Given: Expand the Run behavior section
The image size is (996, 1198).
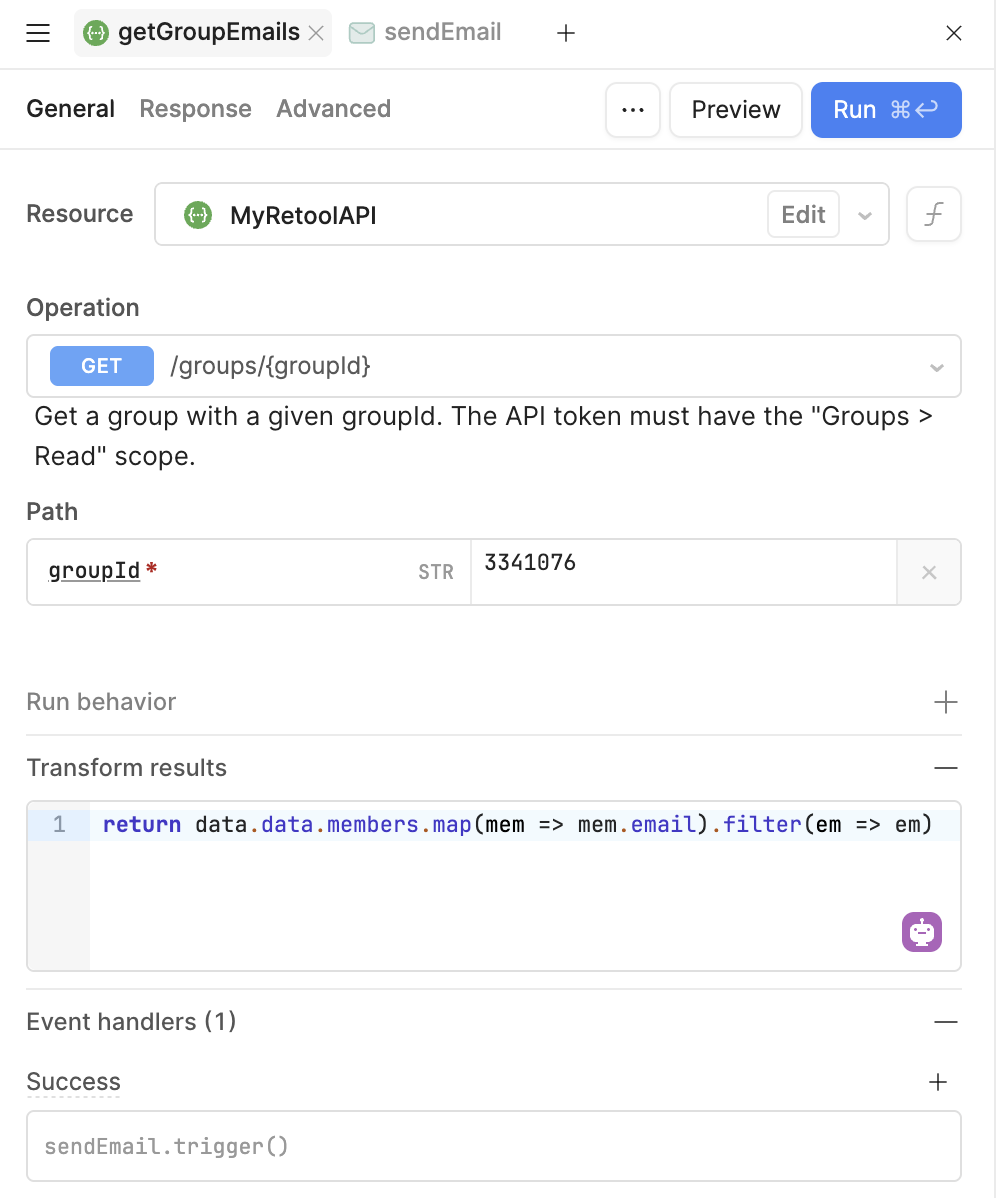Looking at the screenshot, I should click(x=945, y=702).
